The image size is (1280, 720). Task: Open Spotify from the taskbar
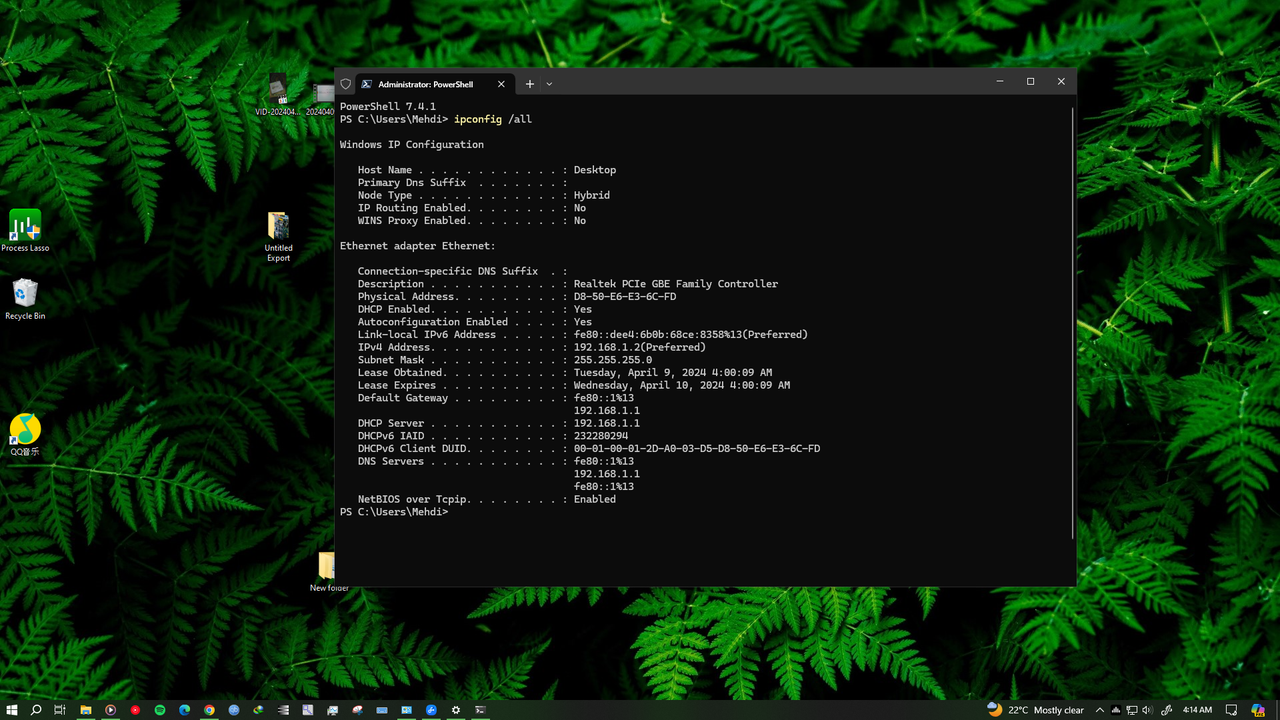point(160,710)
